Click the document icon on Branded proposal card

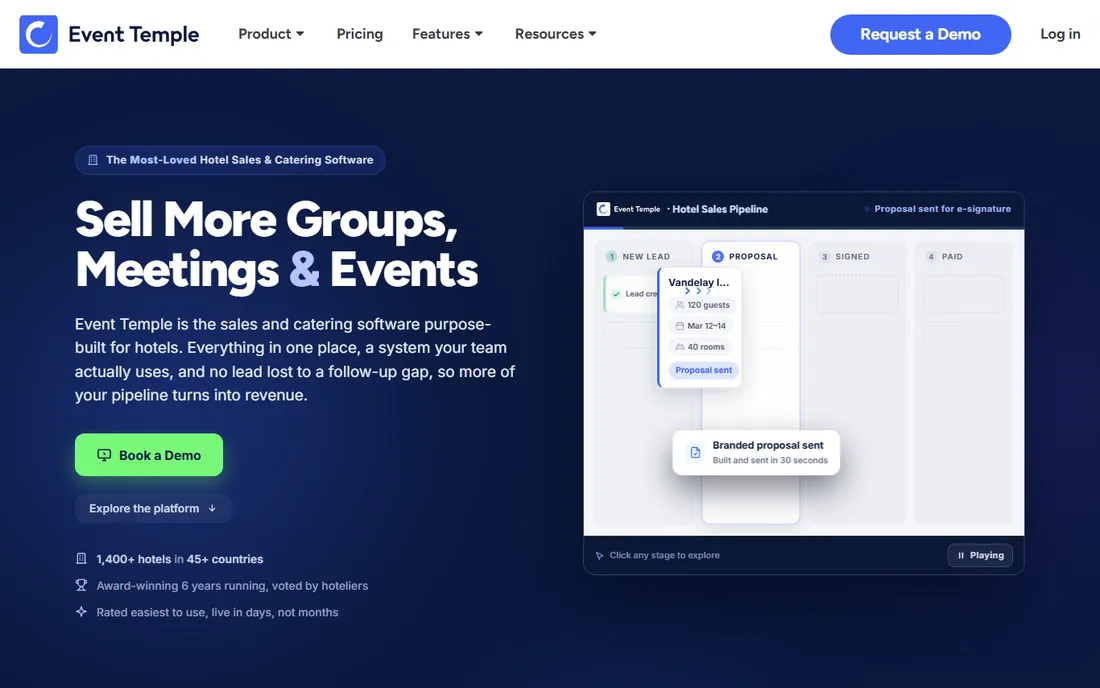[695, 452]
